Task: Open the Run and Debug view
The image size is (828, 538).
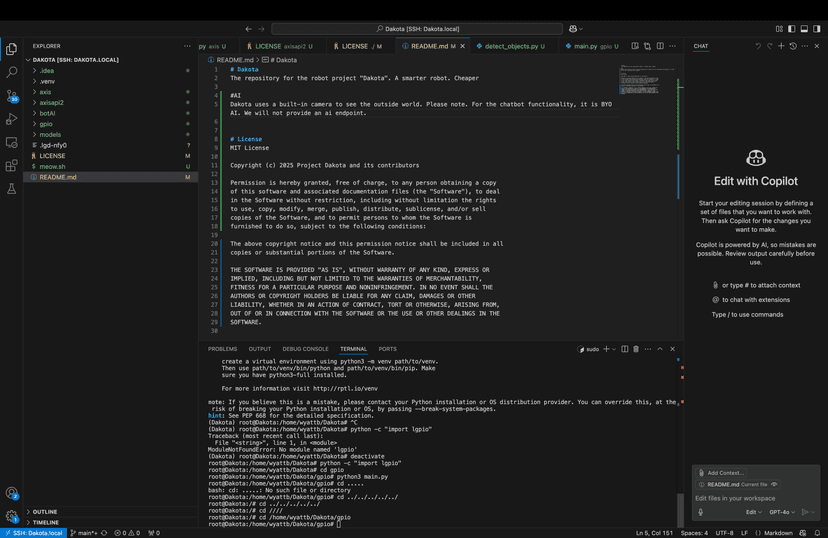Action: tap(12, 118)
